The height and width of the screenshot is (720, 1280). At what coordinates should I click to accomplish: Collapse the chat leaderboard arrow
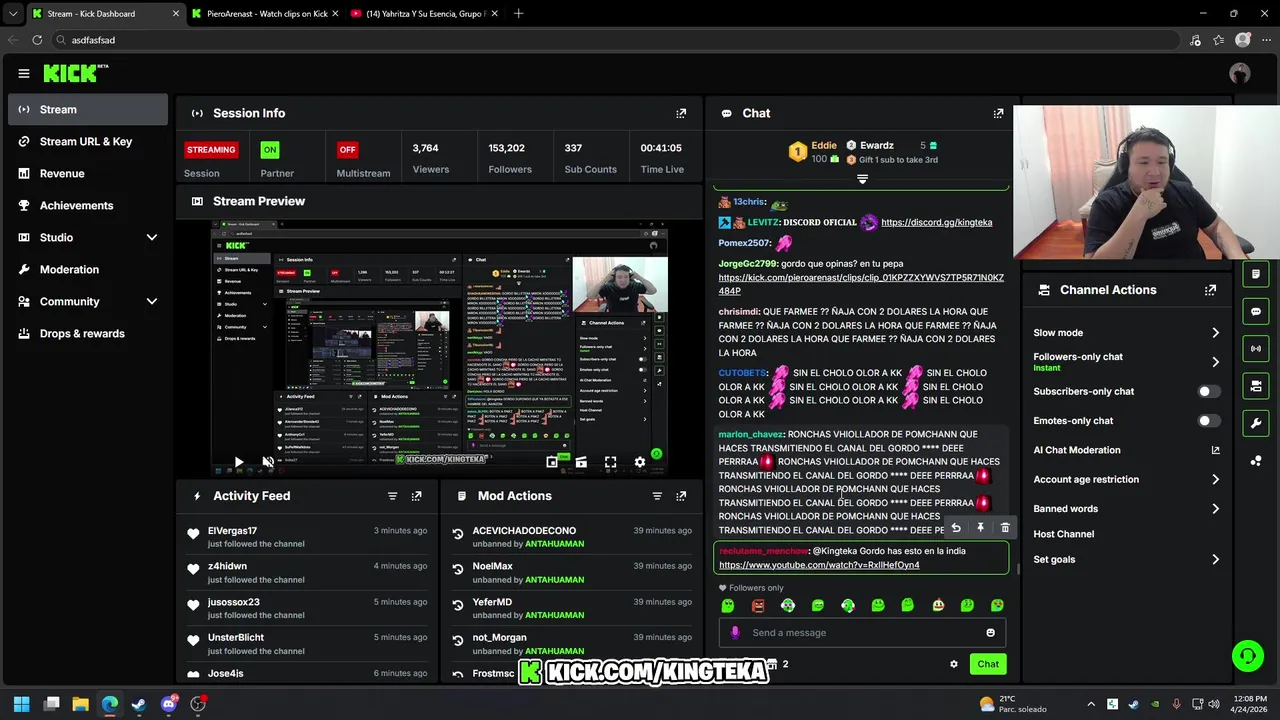click(862, 179)
